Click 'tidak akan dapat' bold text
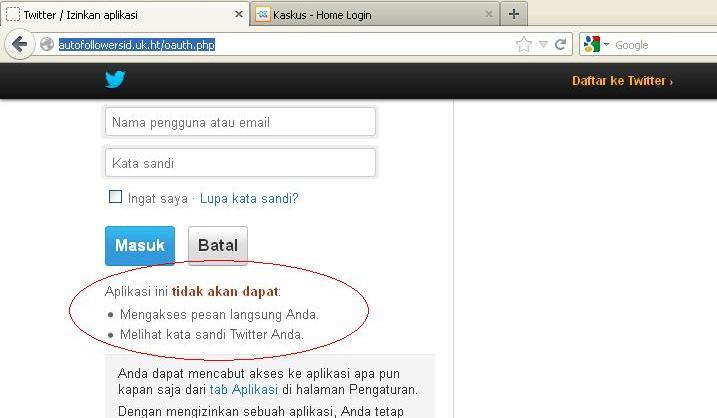Screen dimensions: 717x418 point(225,291)
